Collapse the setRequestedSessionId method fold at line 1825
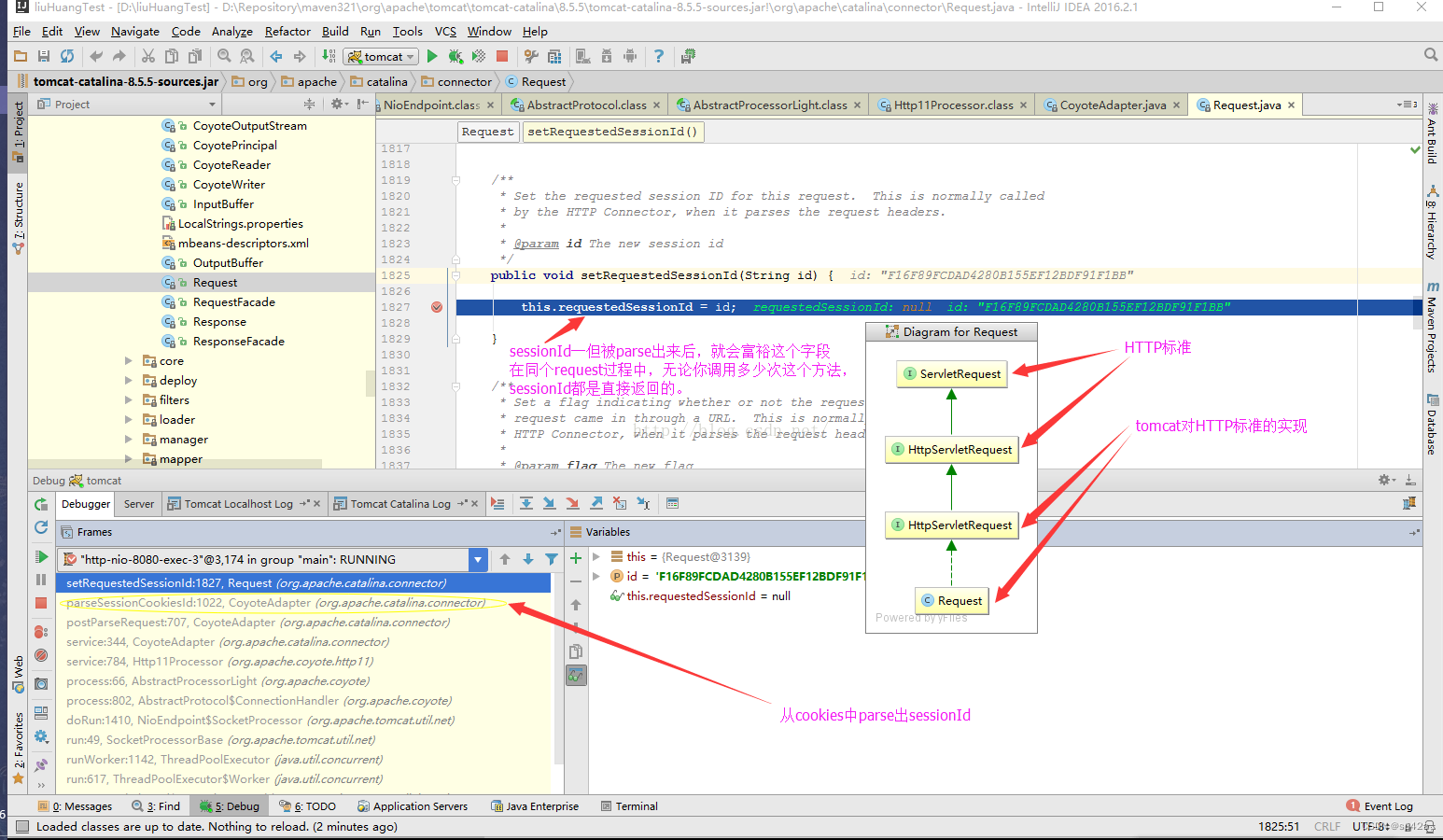 pos(455,275)
